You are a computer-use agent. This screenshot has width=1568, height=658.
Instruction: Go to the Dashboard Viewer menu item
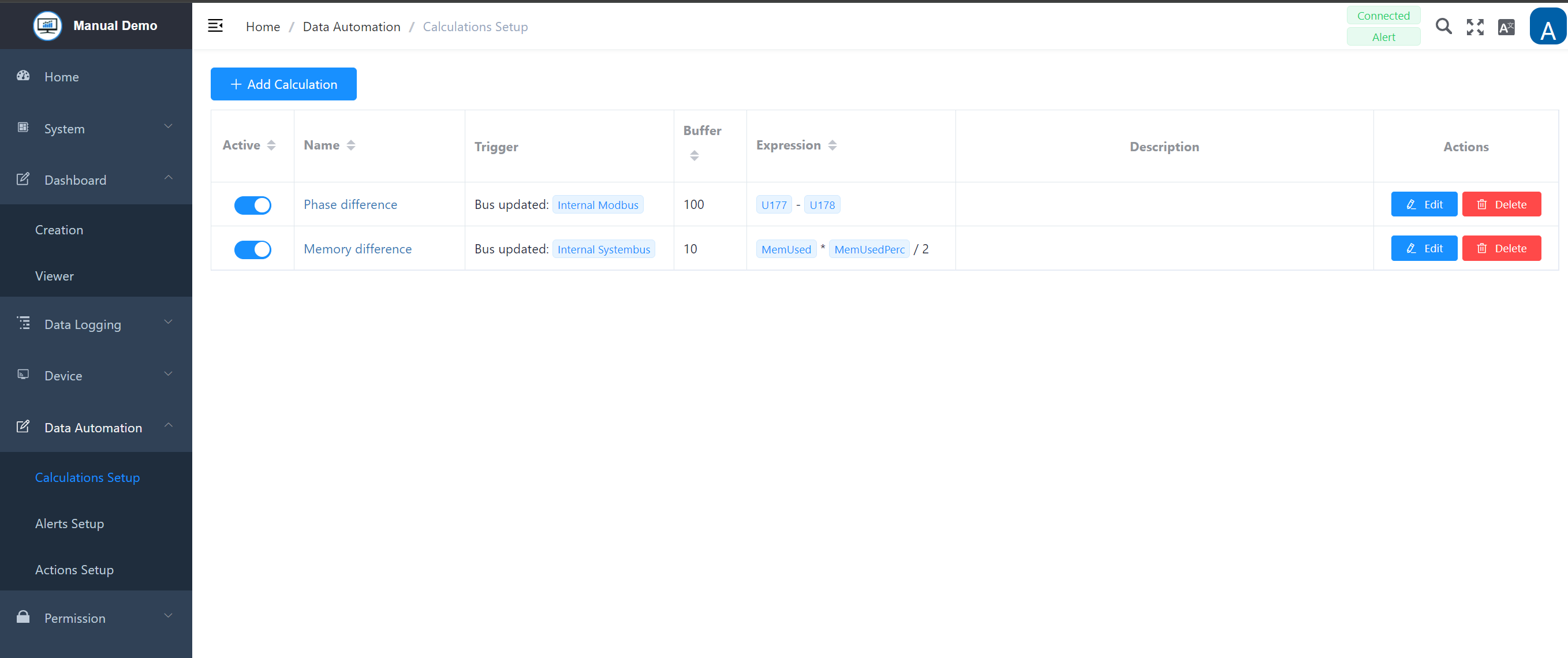[54, 276]
